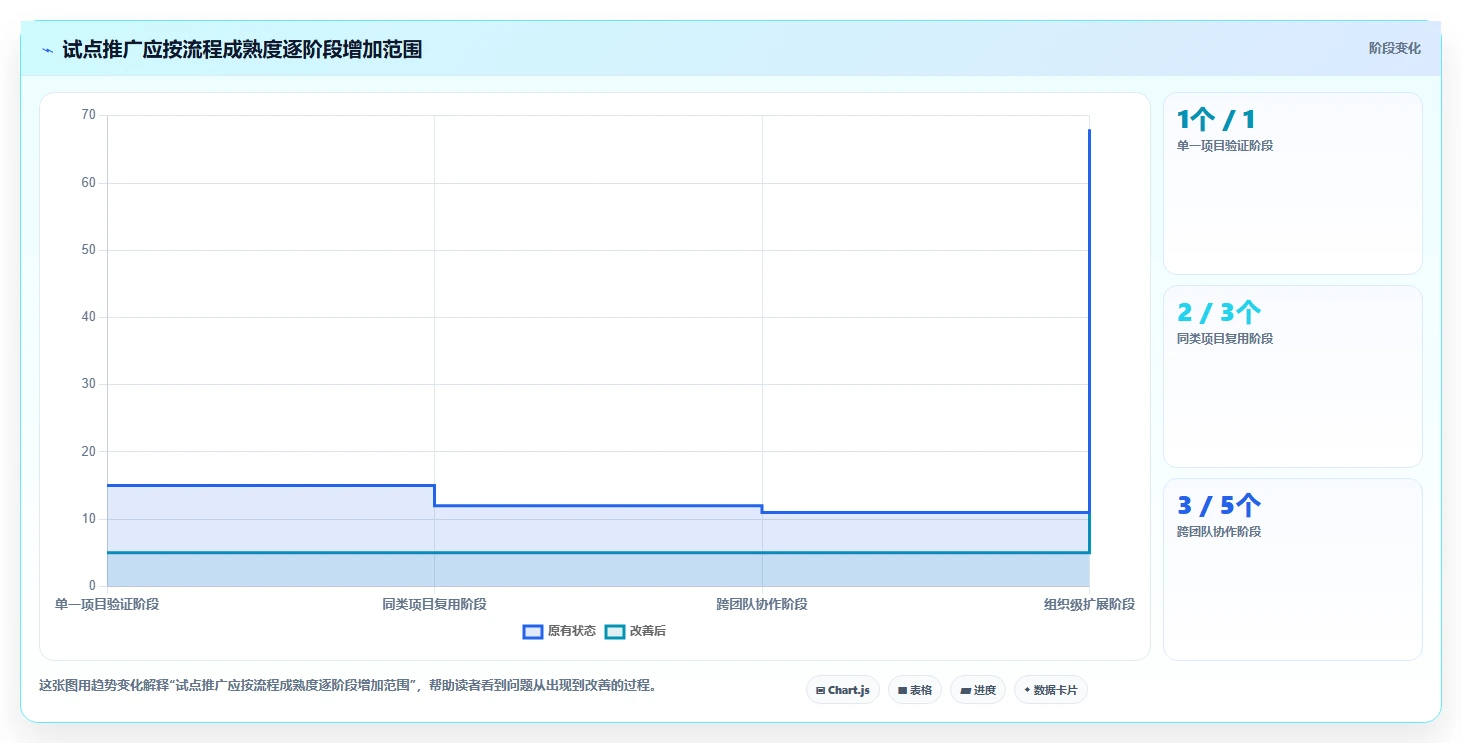
Task: Click the 阶段变化 label in header
Action: pos(1394,48)
